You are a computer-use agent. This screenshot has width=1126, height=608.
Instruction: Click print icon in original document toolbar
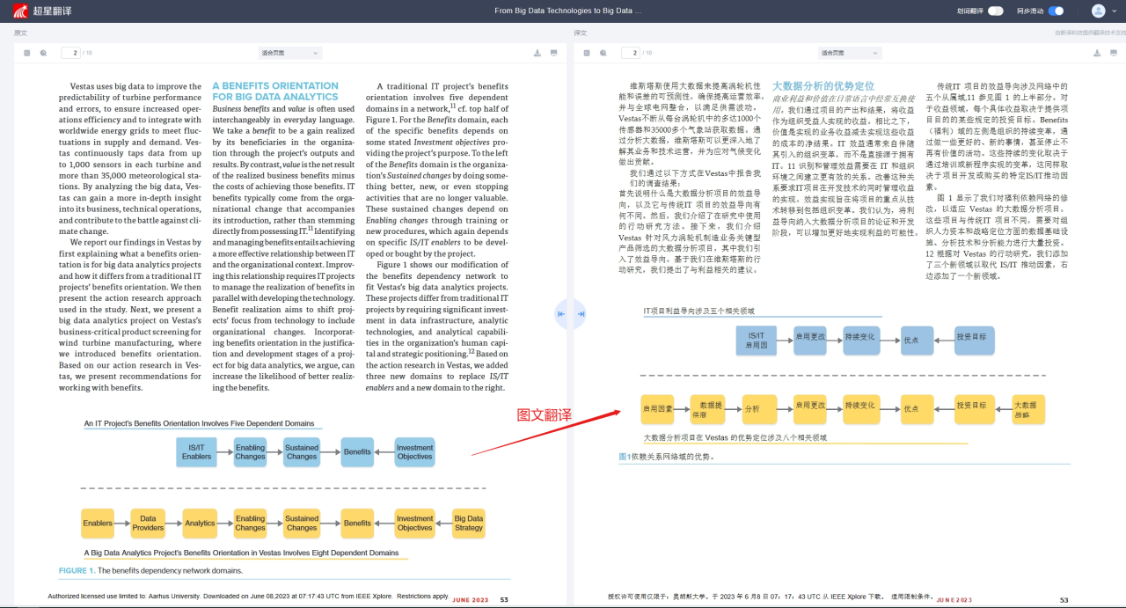[x=554, y=52]
